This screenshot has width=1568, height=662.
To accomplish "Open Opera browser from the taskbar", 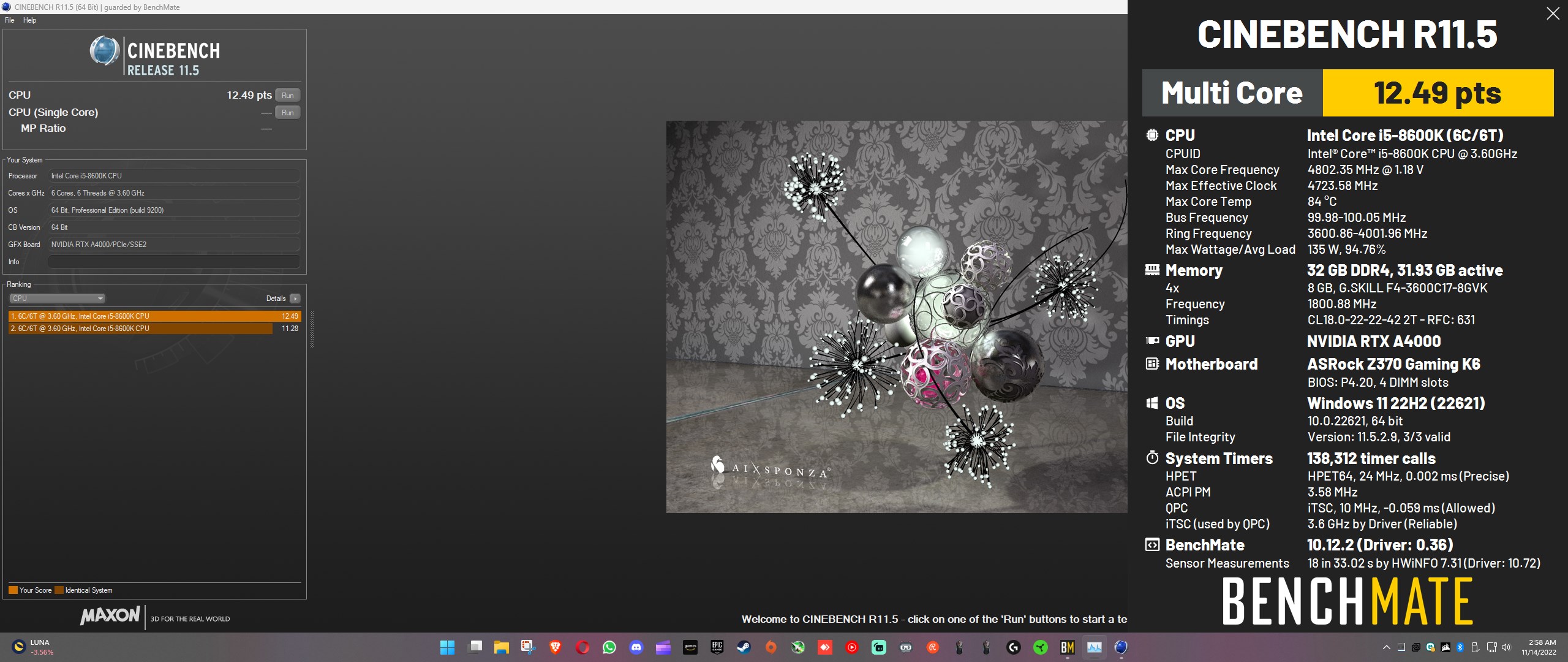I will [x=582, y=647].
